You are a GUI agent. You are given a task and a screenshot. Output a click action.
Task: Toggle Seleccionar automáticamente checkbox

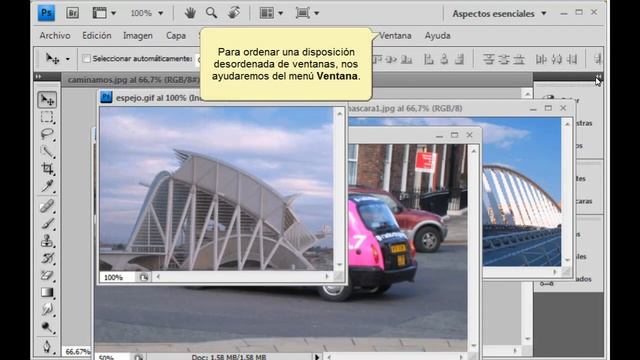[86, 59]
